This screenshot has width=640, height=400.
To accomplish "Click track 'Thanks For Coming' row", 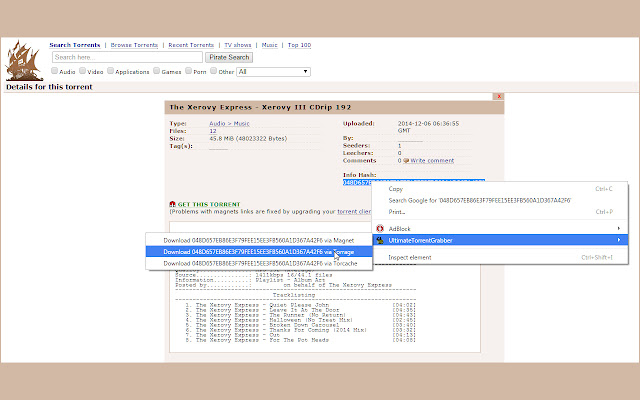I will (300, 330).
